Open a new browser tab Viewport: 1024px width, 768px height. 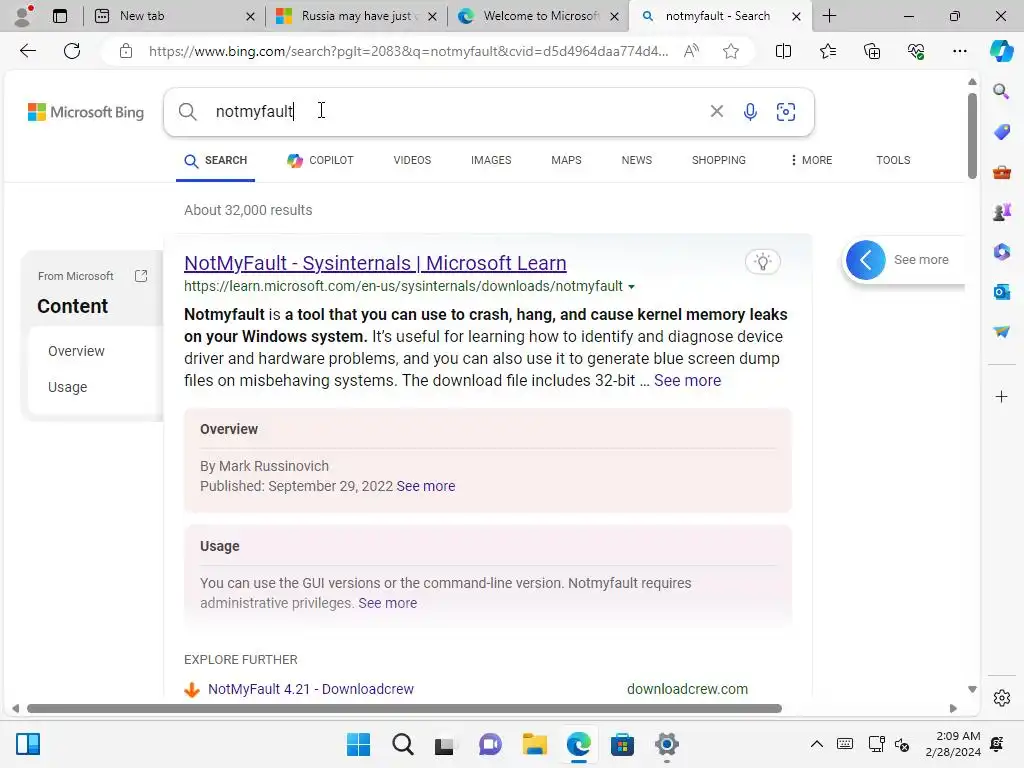[x=829, y=16]
